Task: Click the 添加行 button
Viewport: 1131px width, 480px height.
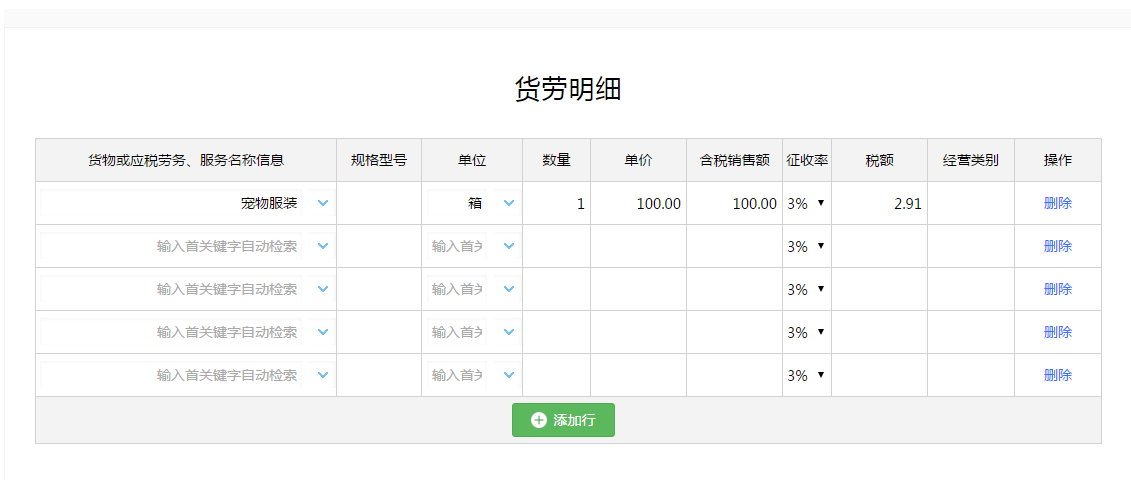Action: click(563, 420)
